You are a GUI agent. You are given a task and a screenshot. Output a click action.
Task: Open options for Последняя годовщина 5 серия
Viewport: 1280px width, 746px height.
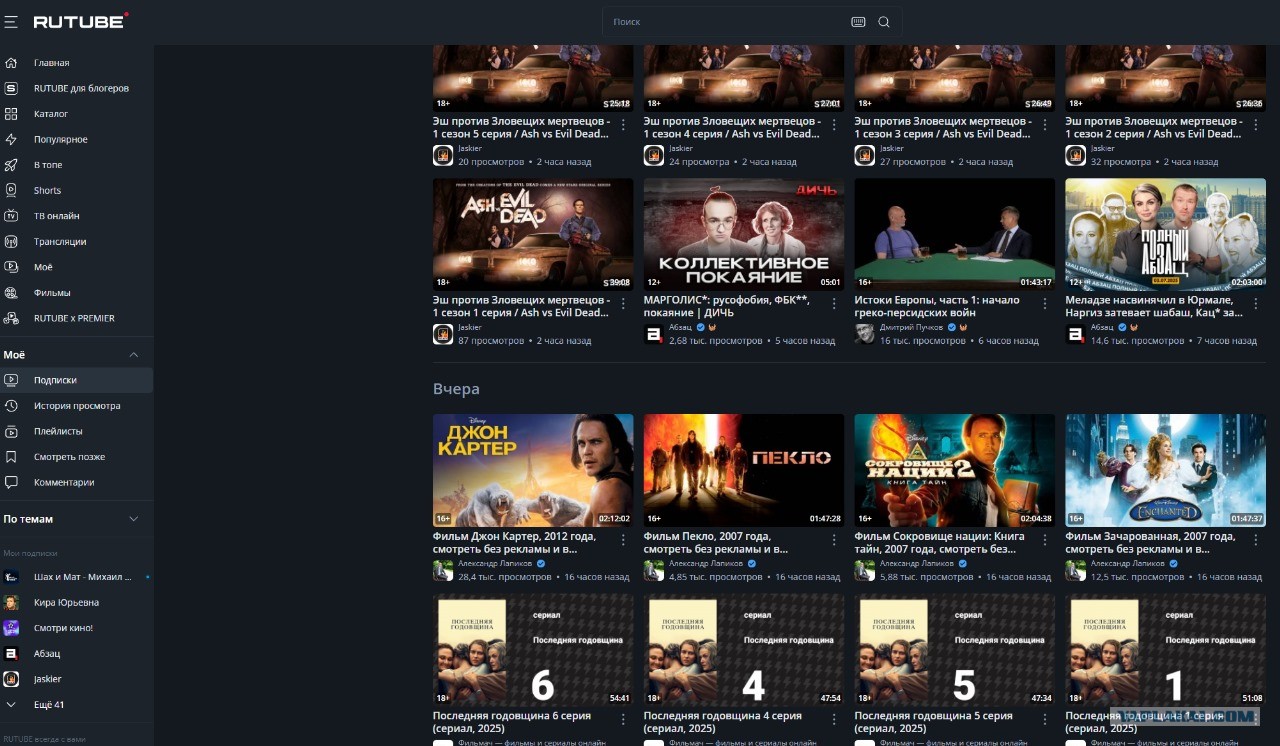1045,720
